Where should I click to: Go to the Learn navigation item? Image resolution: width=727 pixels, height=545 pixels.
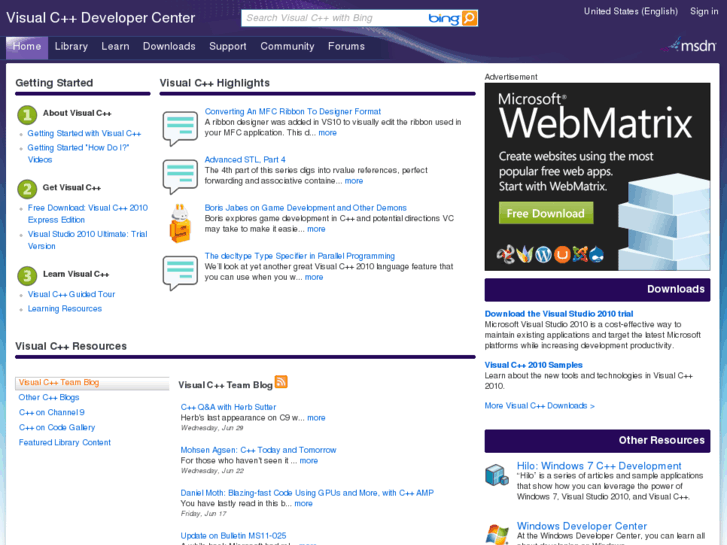point(115,46)
